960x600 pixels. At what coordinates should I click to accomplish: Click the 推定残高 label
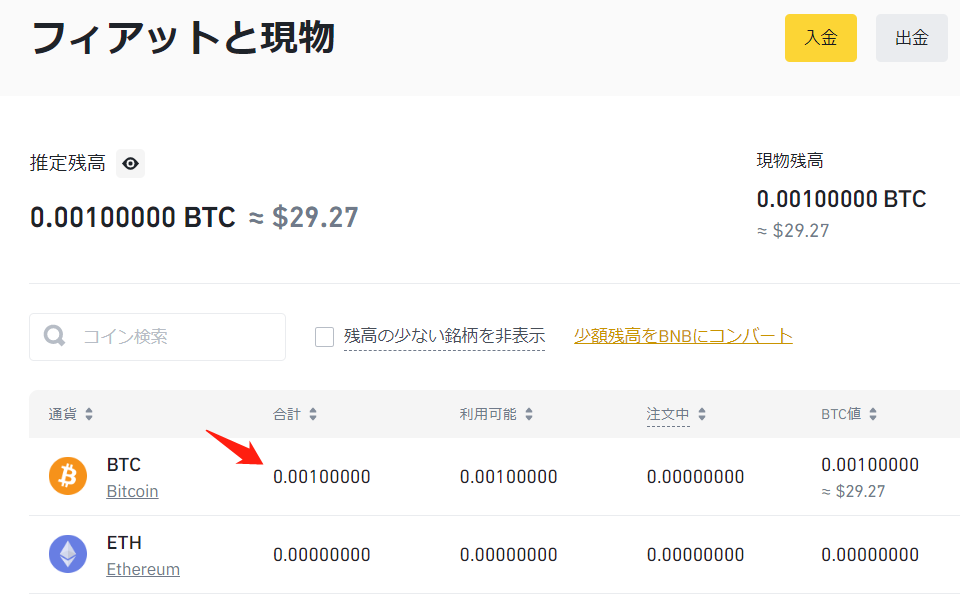pyautogui.click(x=68, y=163)
